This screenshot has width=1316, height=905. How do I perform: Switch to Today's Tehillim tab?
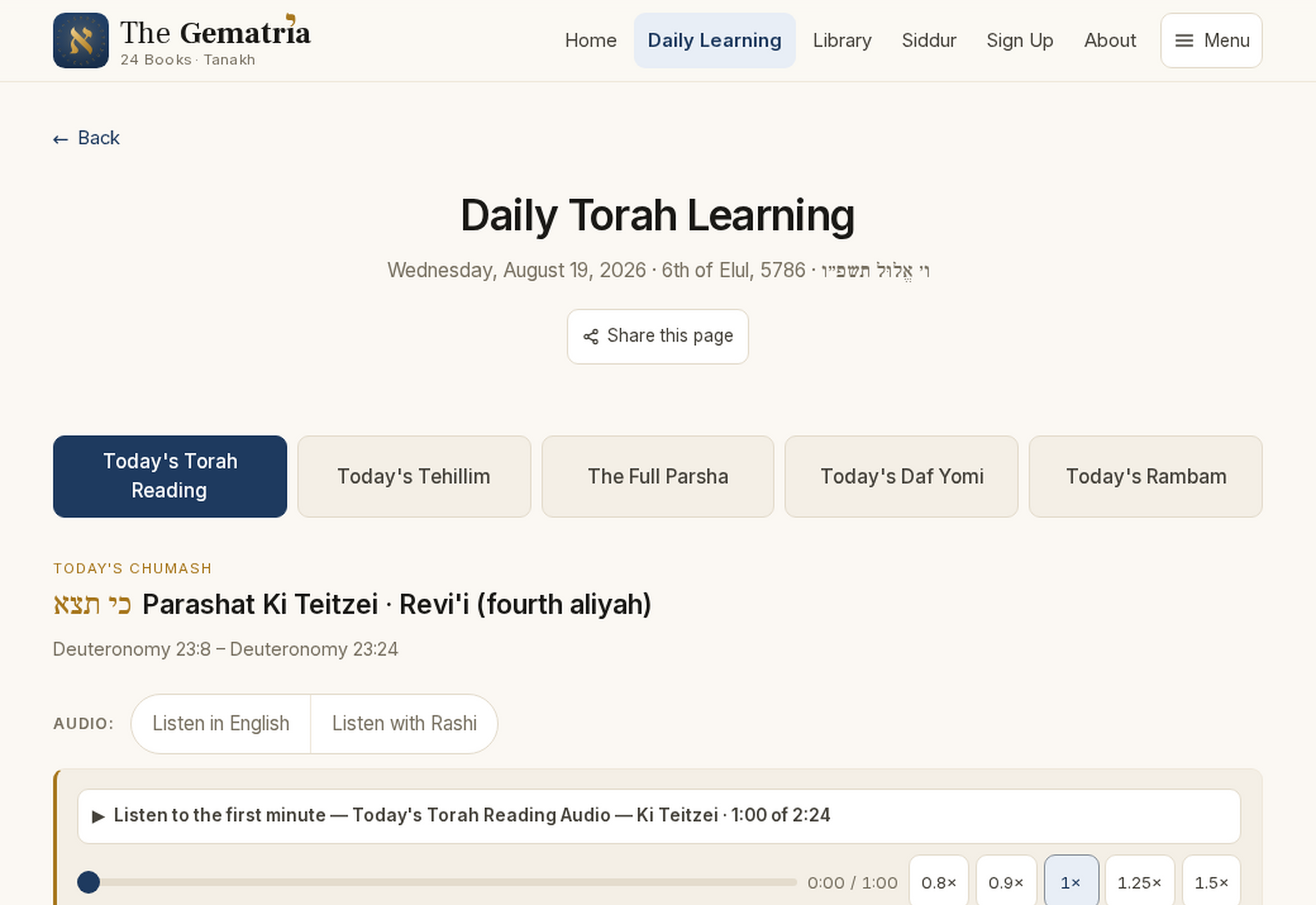[414, 476]
